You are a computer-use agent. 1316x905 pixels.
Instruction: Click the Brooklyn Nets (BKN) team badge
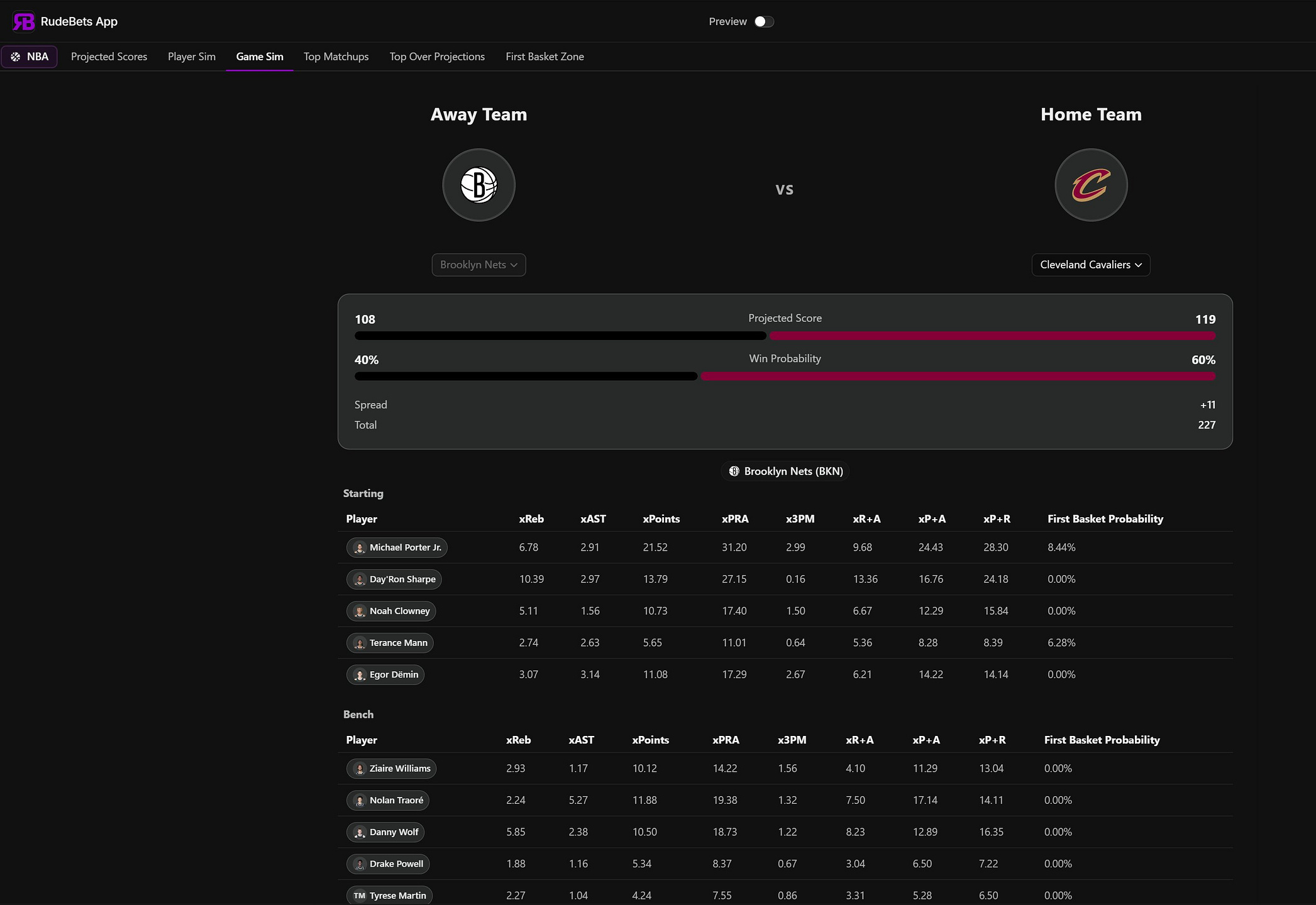(x=785, y=471)
